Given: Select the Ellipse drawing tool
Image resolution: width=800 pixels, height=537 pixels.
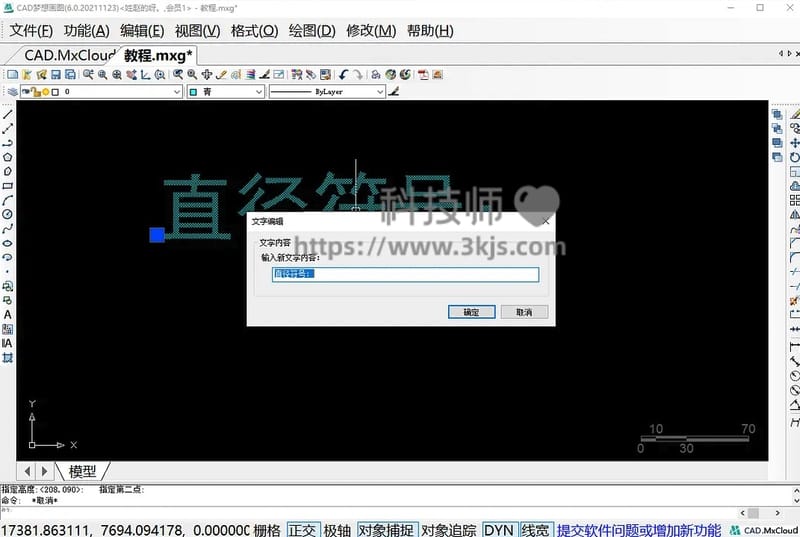Looking at the screenshot, I should click(x=7, y=243).
